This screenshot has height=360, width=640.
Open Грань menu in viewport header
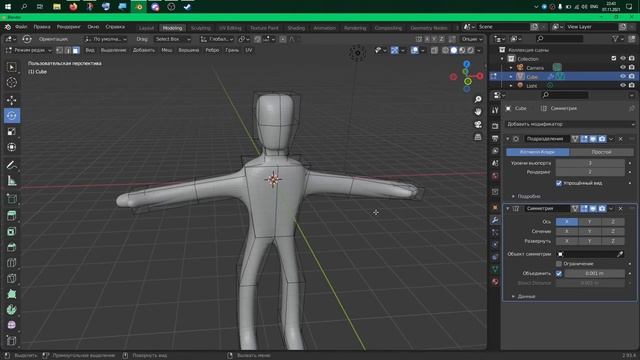coord(232,50)
